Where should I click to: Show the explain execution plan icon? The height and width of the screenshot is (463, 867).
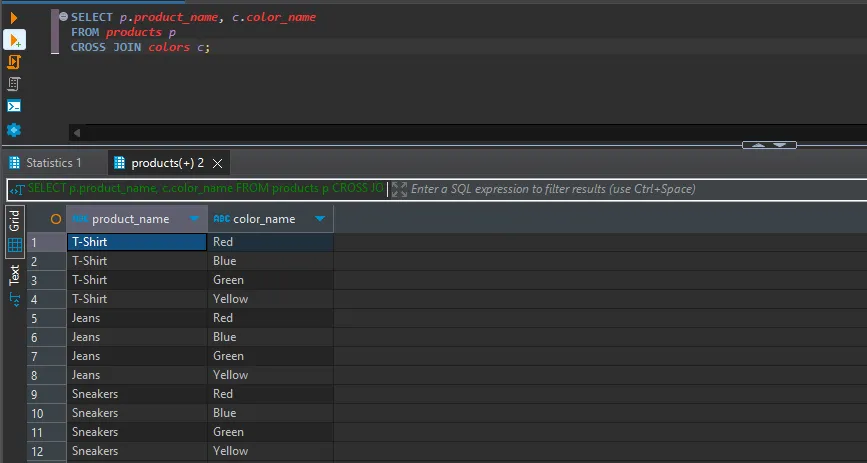[14, 84]
